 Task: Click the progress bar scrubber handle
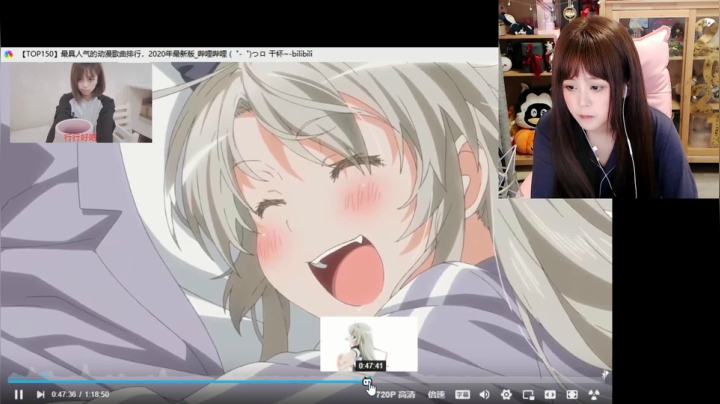click(x=366, y=381)
